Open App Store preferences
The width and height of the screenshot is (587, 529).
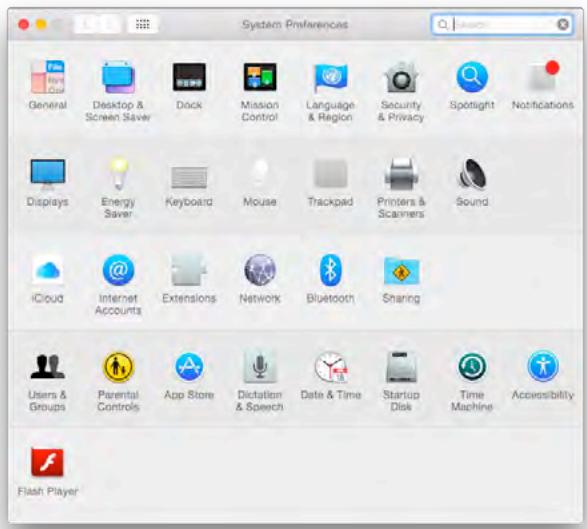(x=189, y=367)
